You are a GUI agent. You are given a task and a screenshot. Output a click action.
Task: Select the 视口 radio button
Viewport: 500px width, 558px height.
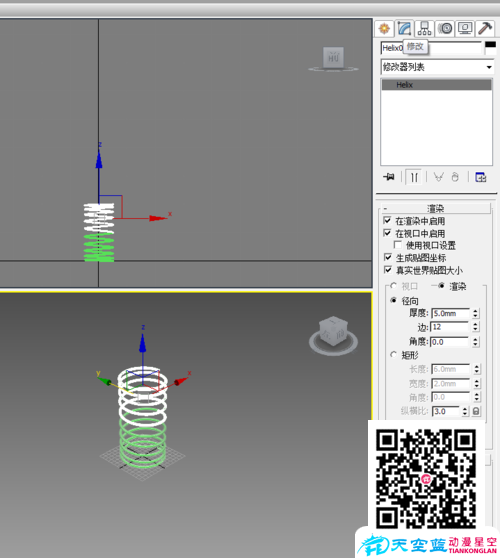393,286
